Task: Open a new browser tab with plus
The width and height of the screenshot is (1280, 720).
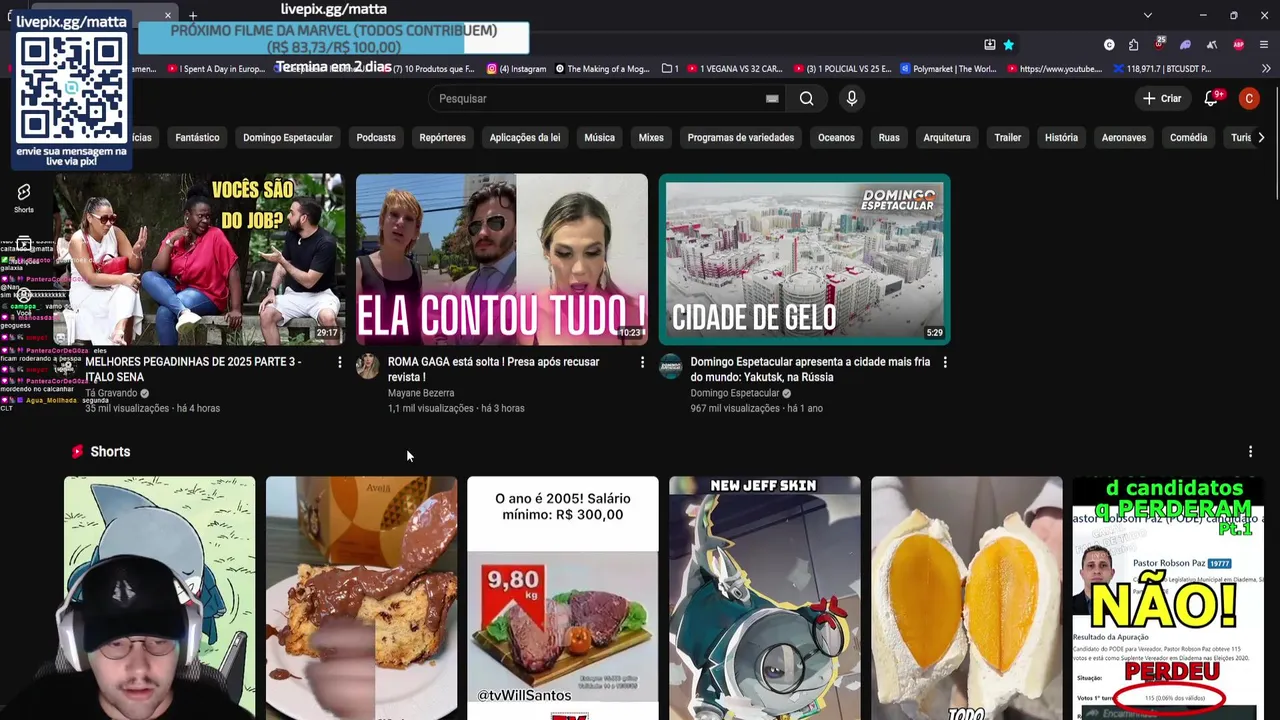Action: [192, 15]
